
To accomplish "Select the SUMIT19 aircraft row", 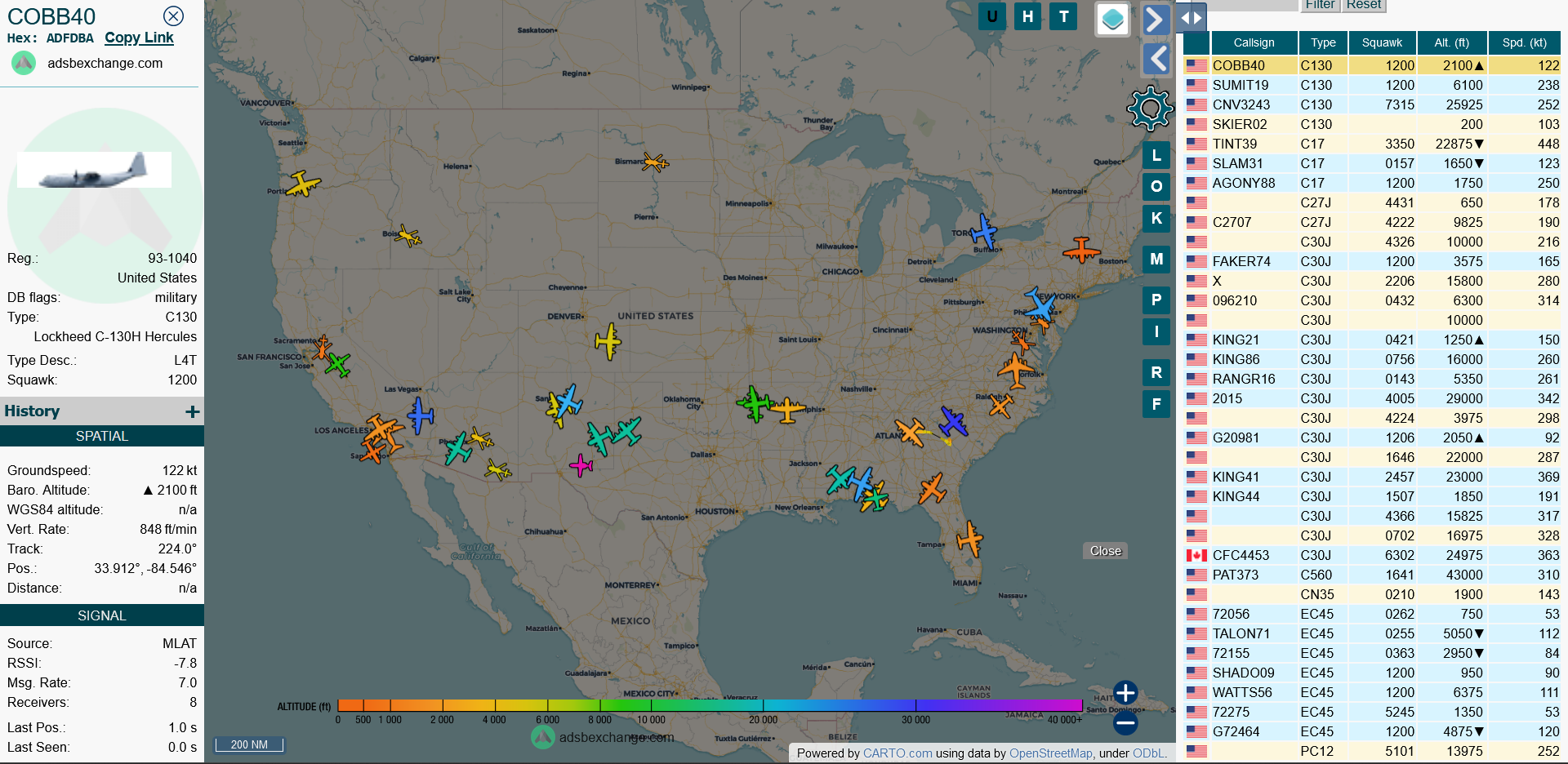I will (x=1372, y=85).
